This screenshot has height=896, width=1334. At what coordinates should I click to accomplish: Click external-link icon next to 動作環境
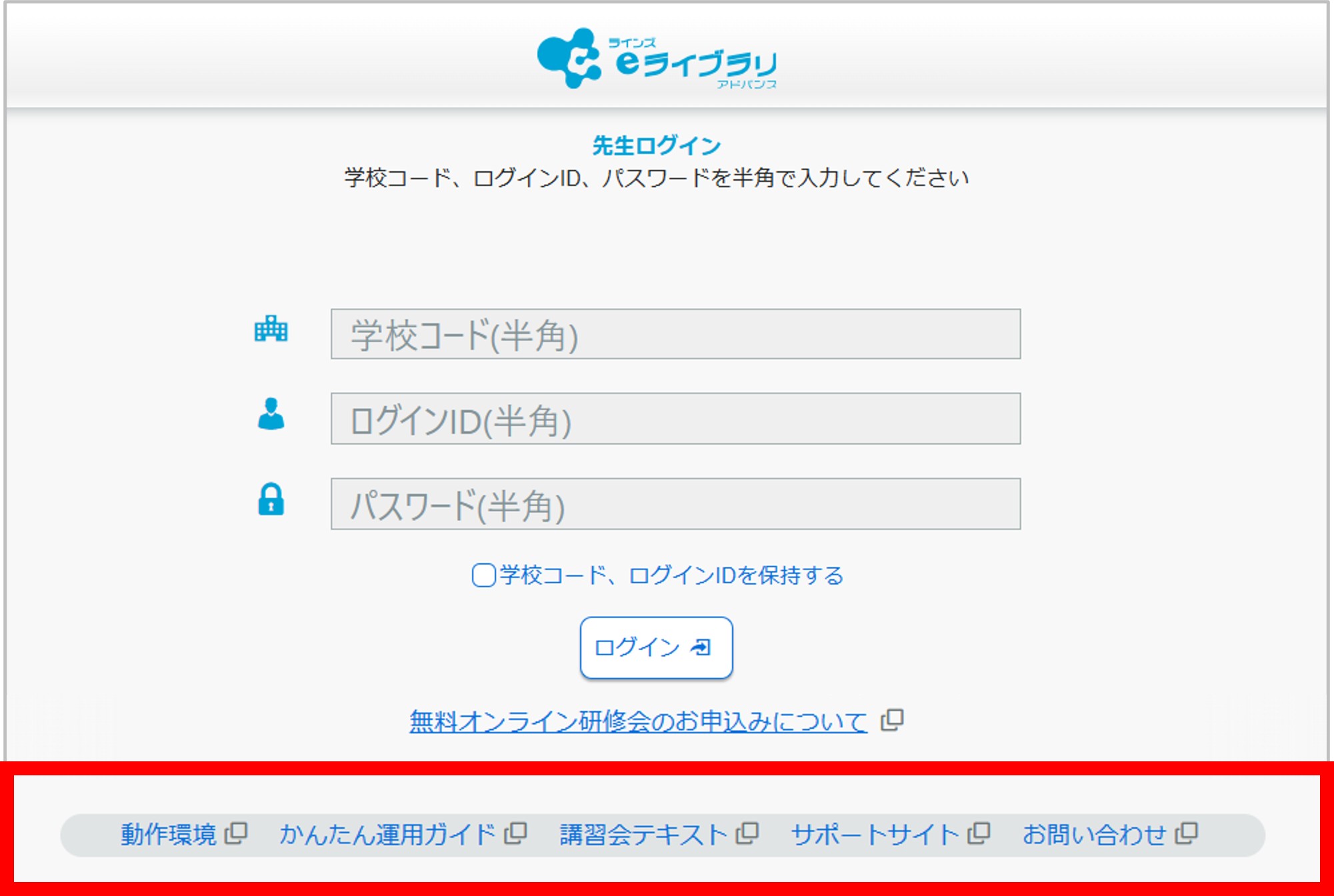click(236, 833)
